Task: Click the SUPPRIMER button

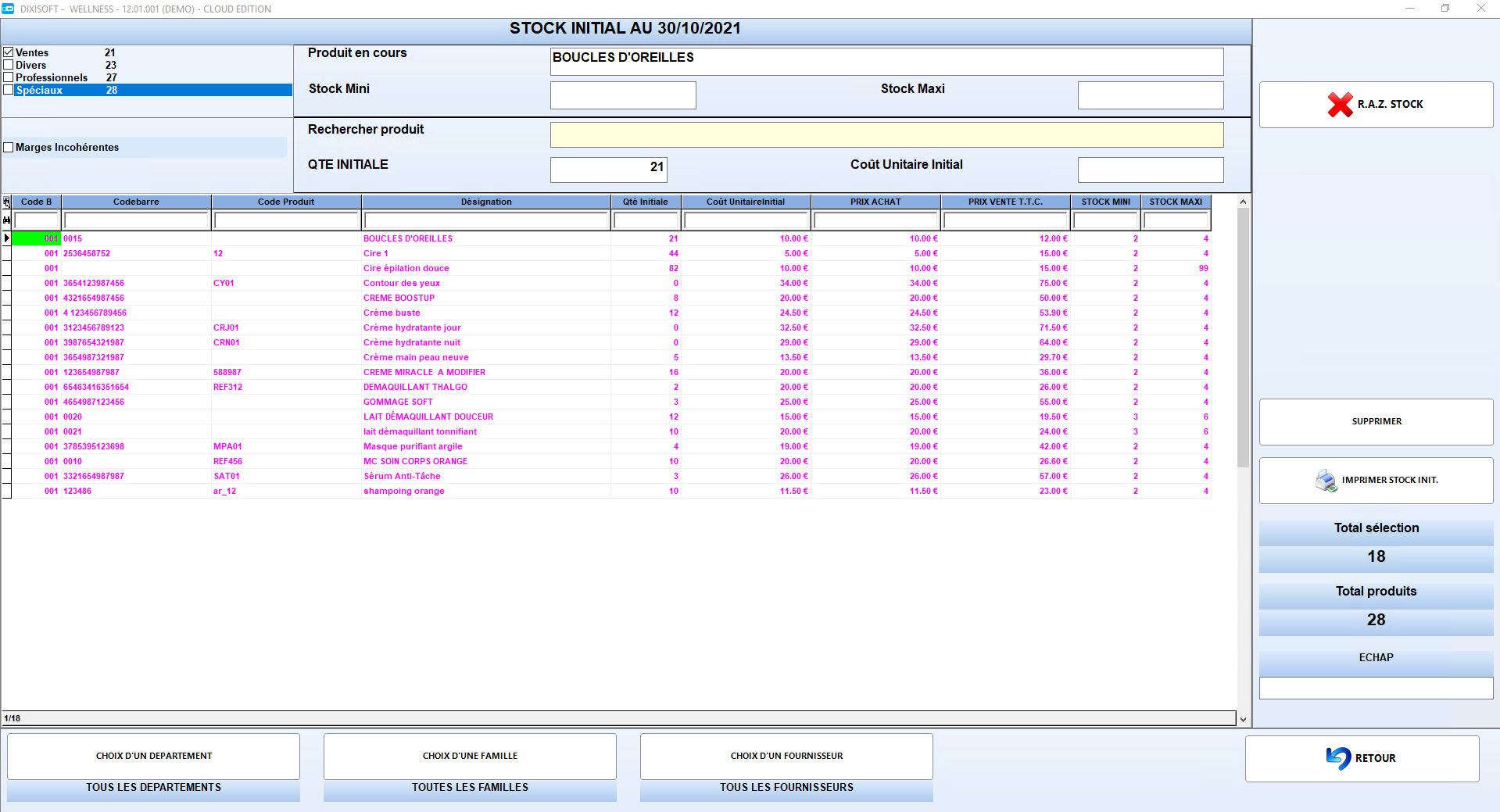Action: (1376, 421)
